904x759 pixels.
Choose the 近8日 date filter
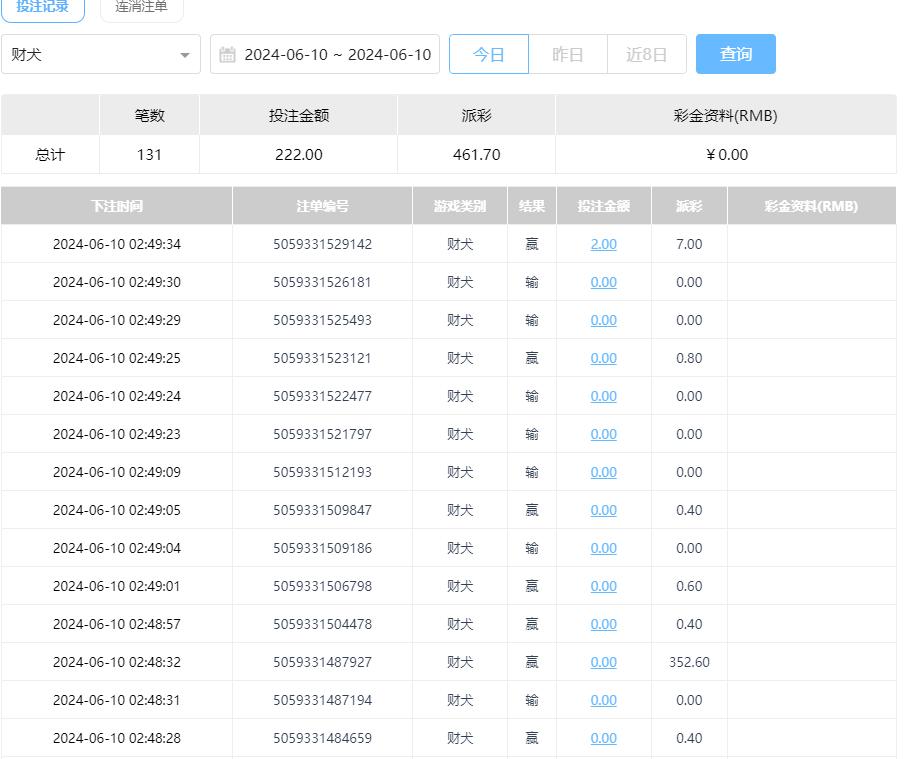(646, 54)
